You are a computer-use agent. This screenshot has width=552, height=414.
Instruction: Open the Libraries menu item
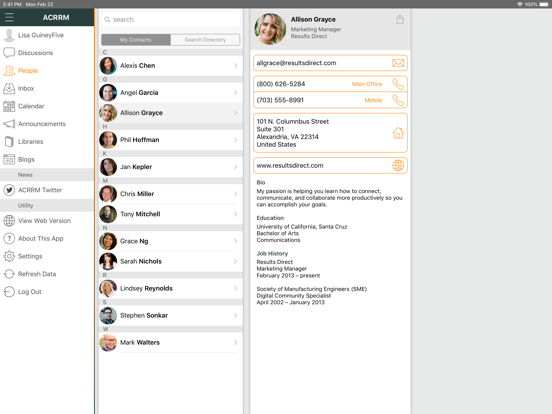click(47, 142)
